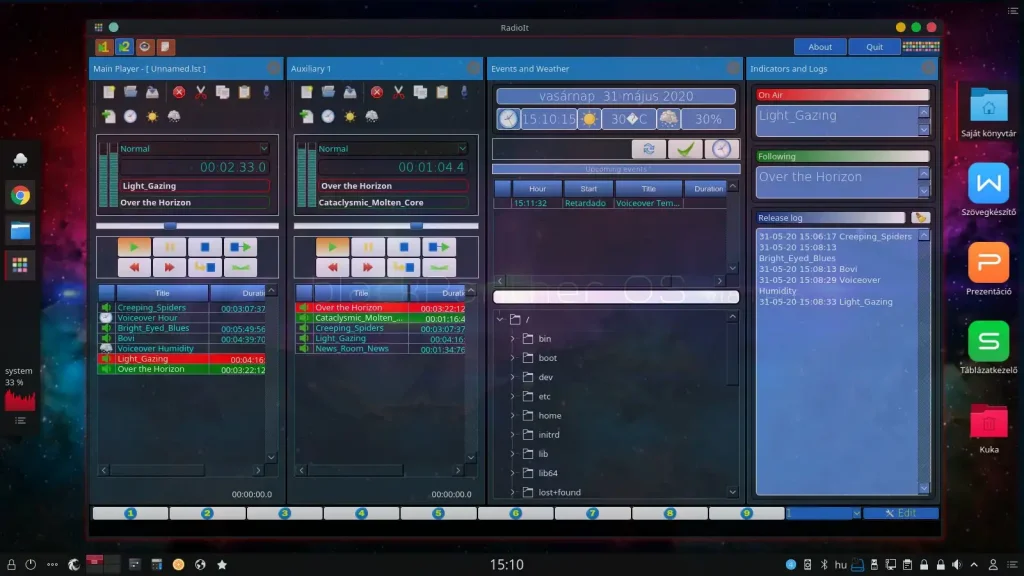Screen dimensions: 1024x576
Task: Open the Normal mode dropdown in Main Player
Action: coord(194,149)
